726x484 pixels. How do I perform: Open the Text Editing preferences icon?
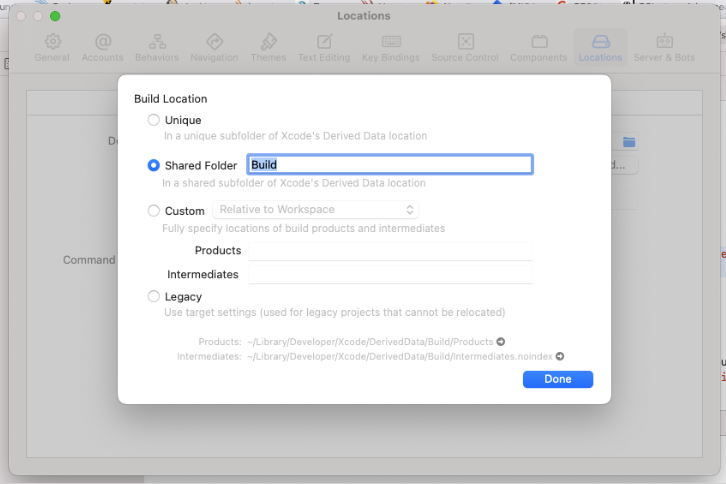tap(324, 42)
